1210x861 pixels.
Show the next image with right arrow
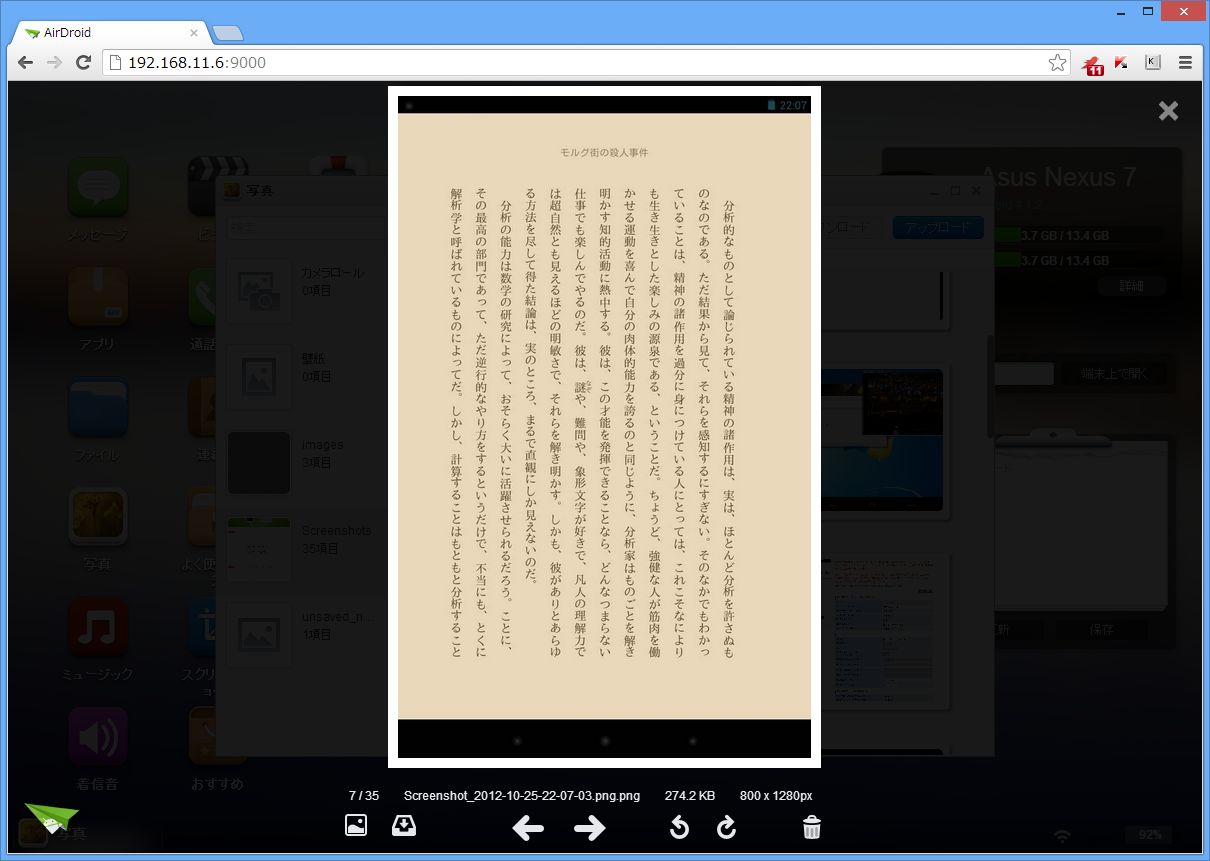590,827
